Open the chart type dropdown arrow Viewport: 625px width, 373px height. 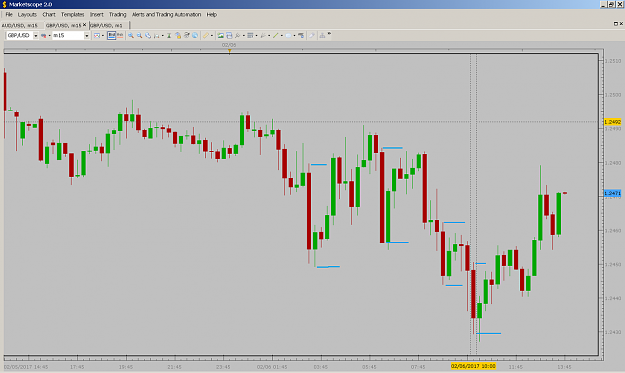tap(103, 35)
